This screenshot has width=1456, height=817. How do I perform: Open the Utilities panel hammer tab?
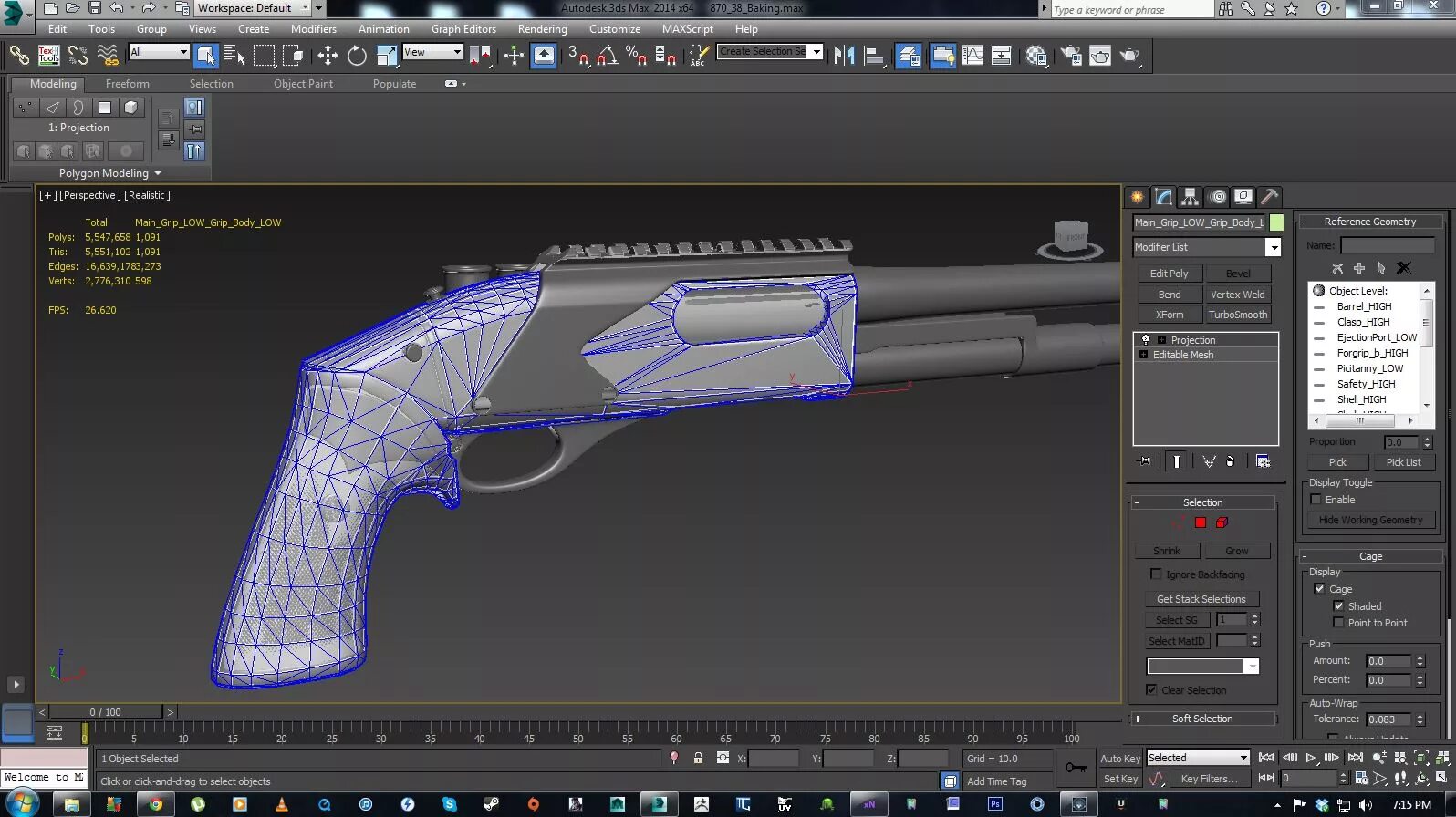pyautogui.click(x=1269, y=197)
